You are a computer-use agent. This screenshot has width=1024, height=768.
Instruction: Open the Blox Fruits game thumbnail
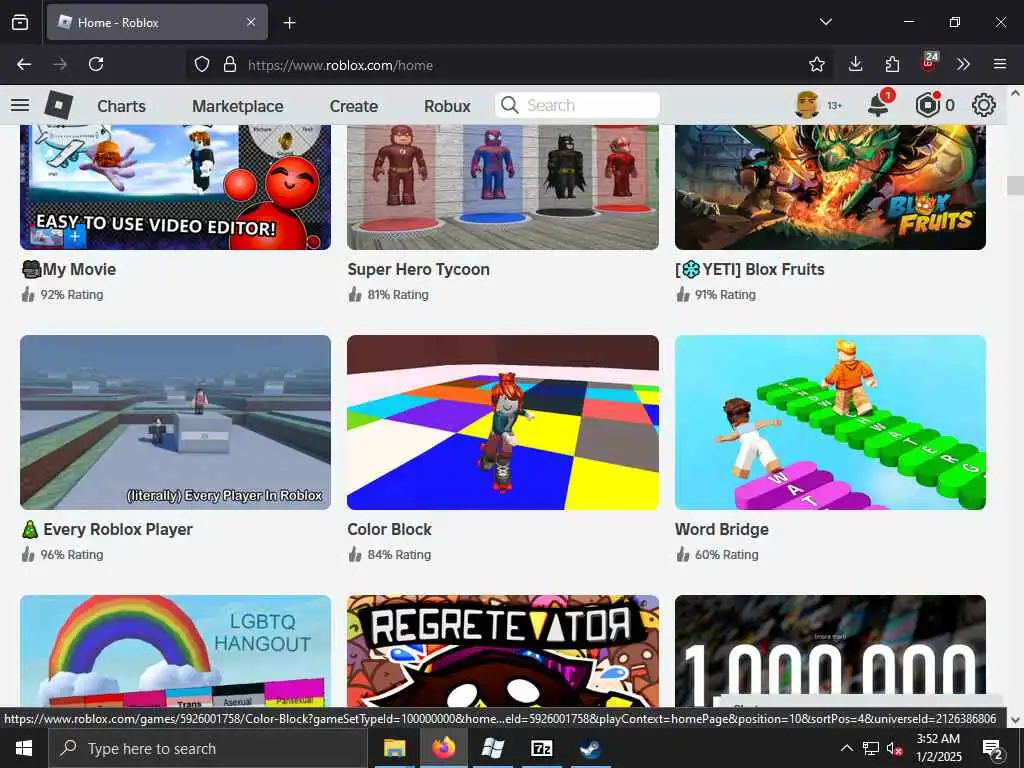click(830, 187)
